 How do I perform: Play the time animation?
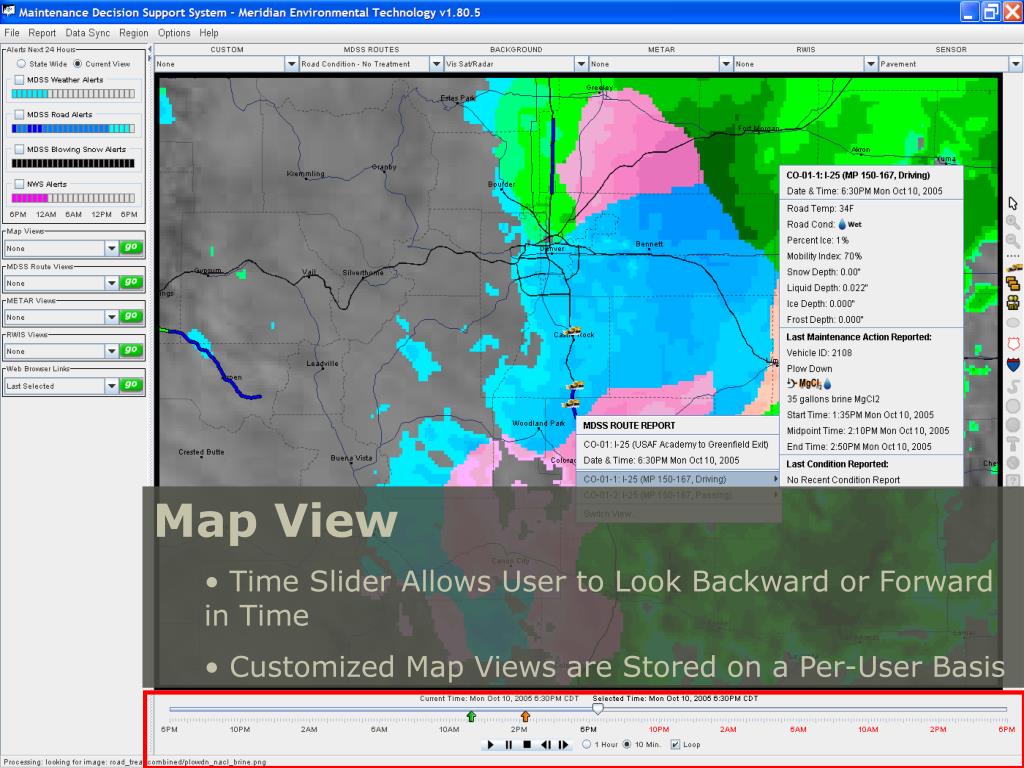point(490,744)
